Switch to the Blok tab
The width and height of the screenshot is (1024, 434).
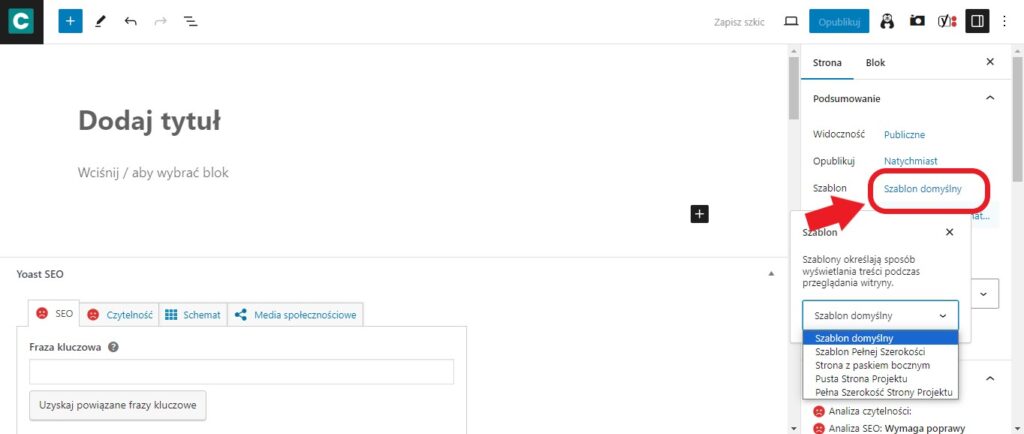coord(875,63)
